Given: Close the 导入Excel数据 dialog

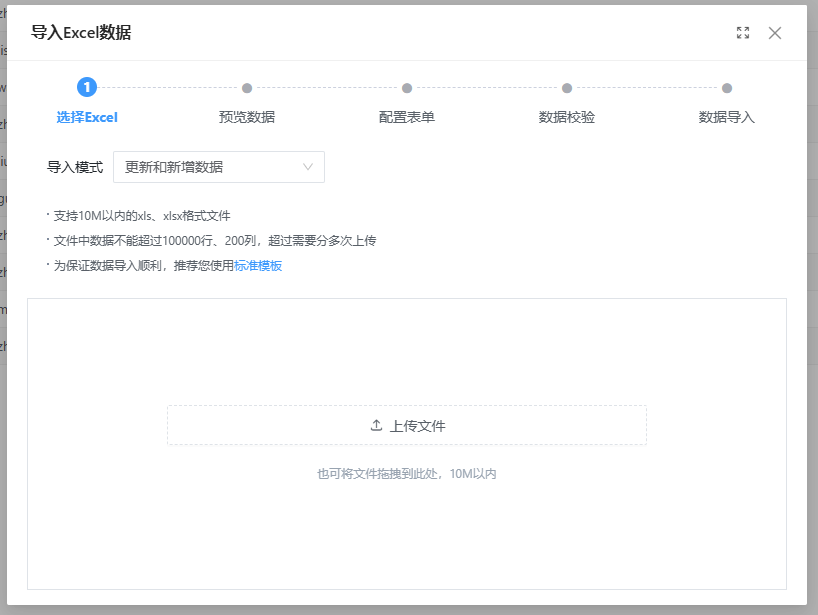Looking at the screenshot, I should point(775,33).
